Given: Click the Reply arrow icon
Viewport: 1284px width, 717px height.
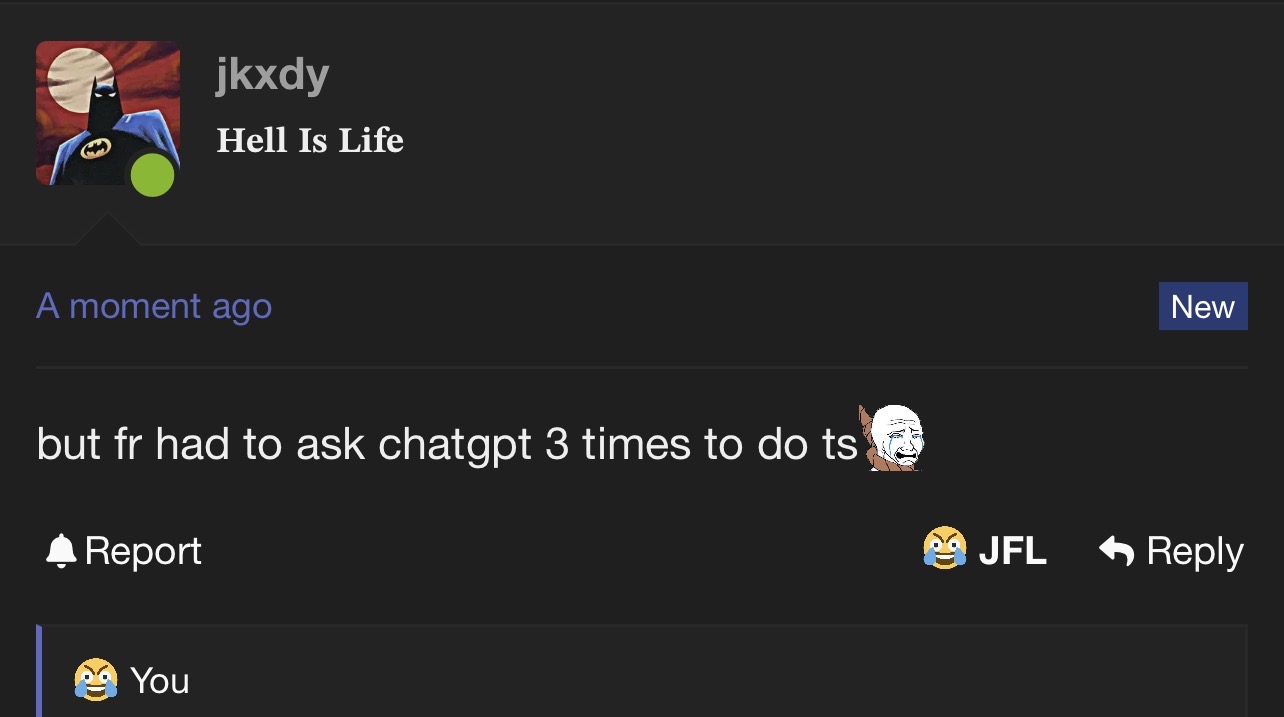Looking at the screenshot, I should pyautogui.click(x=1116, y=550).
